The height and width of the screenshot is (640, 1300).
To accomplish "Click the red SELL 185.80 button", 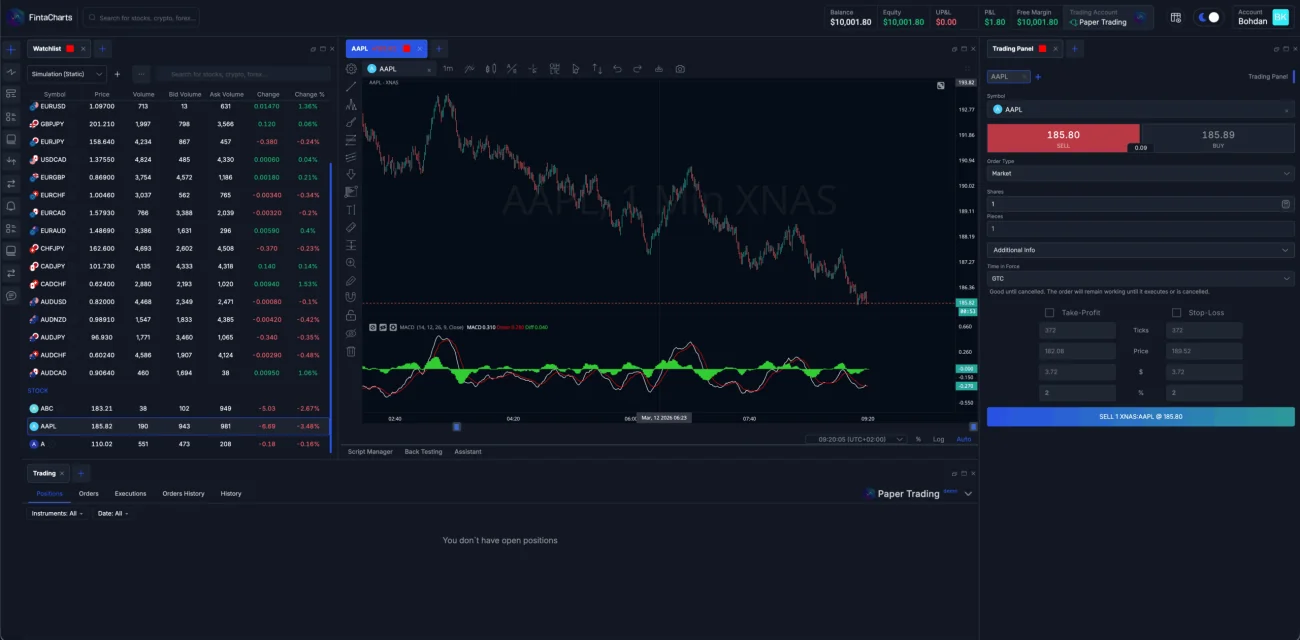I will pos(1062,138).
